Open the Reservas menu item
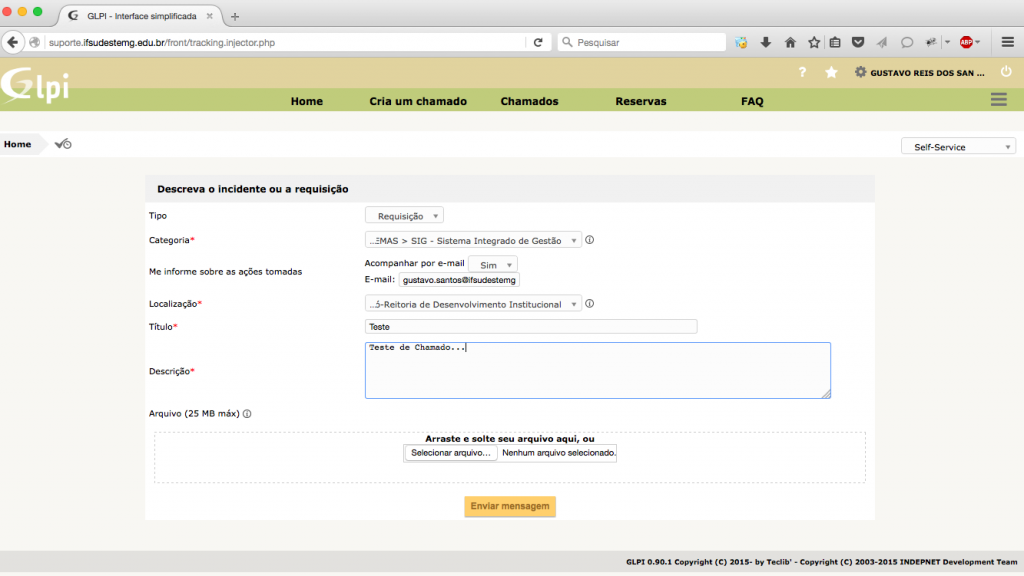Viewport: 1024px width, 576px height. click(640, 101)
